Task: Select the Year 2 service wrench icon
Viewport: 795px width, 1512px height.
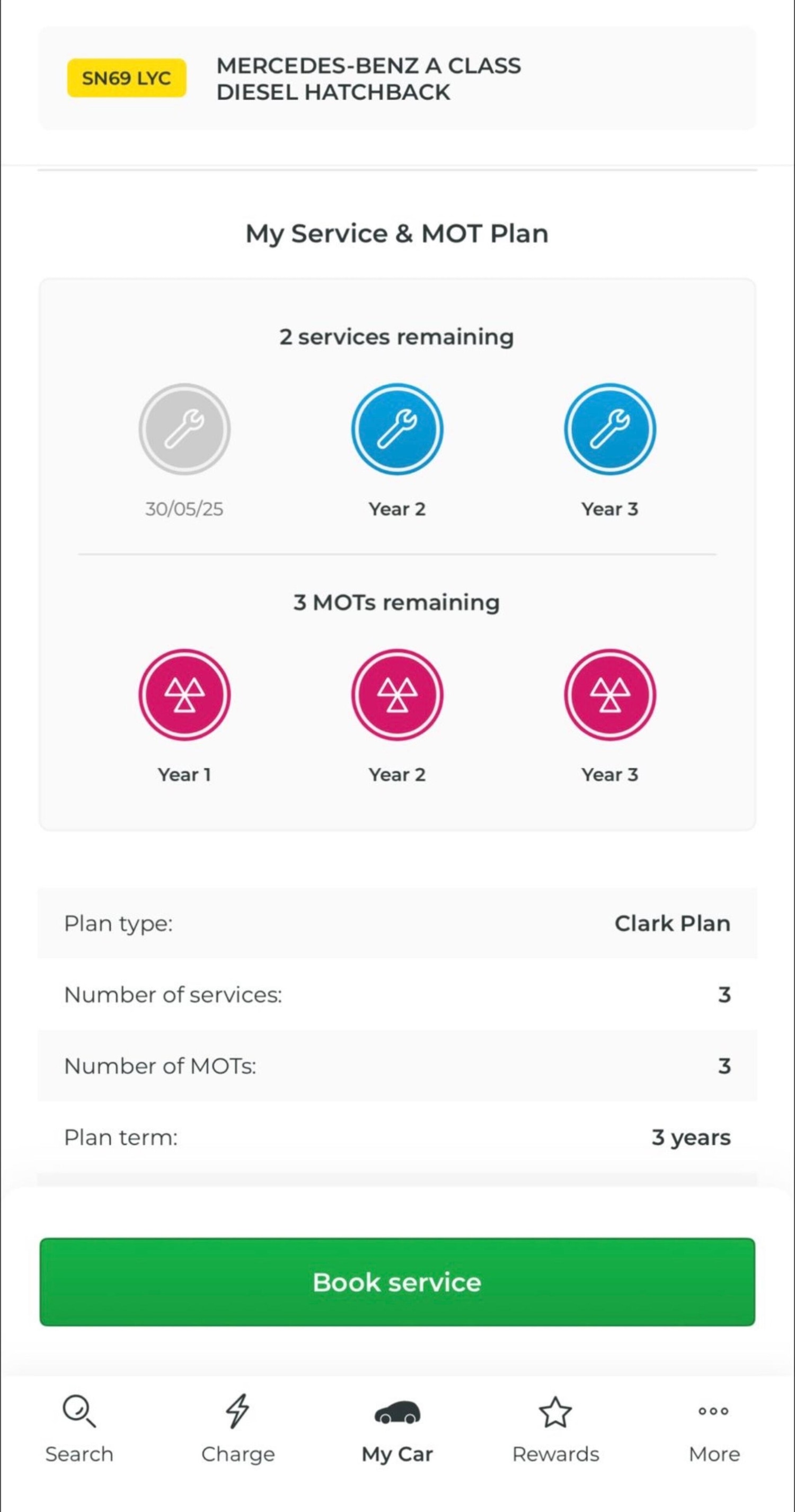Action: (x=397, y=429)
